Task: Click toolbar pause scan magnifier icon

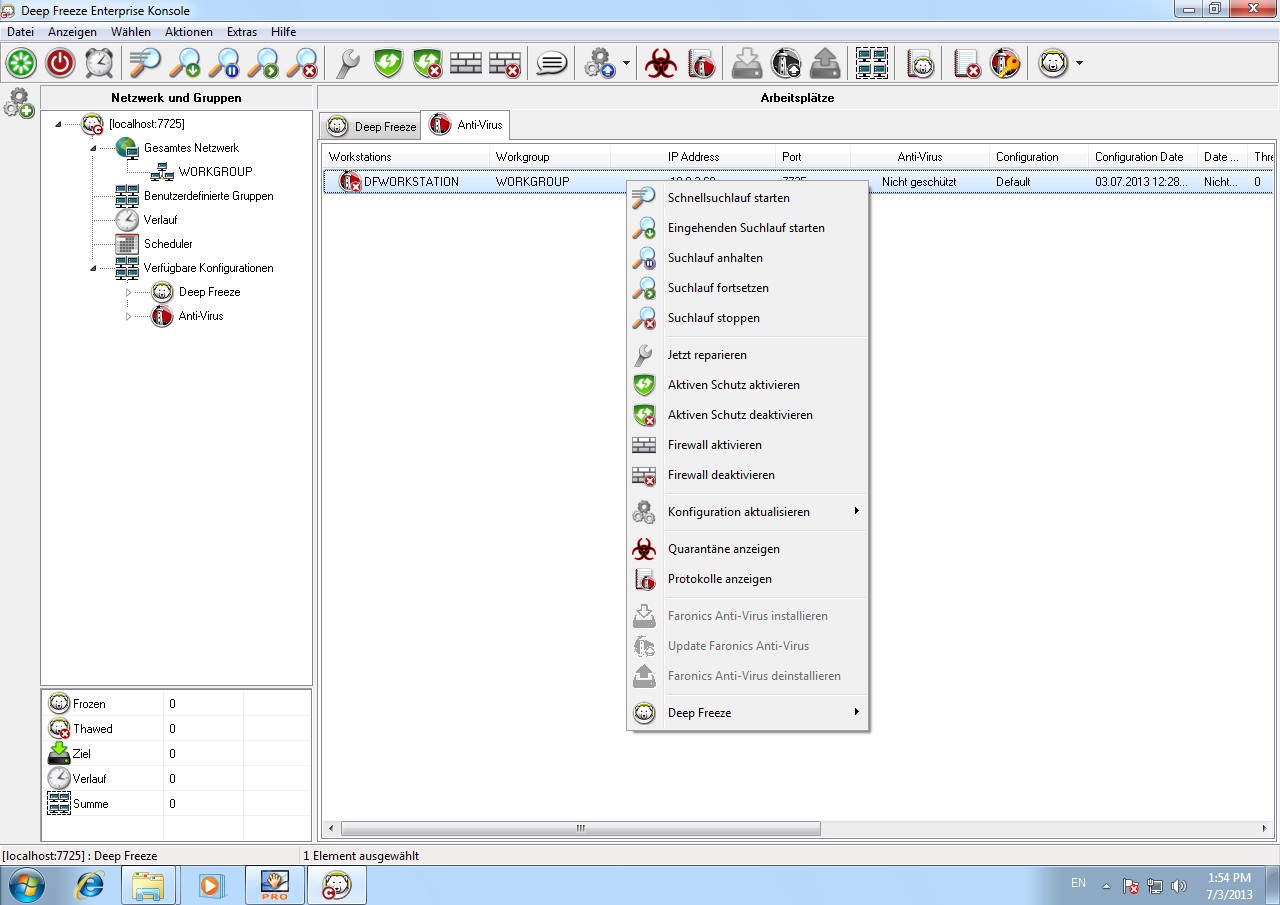Action: pos(224,64)
